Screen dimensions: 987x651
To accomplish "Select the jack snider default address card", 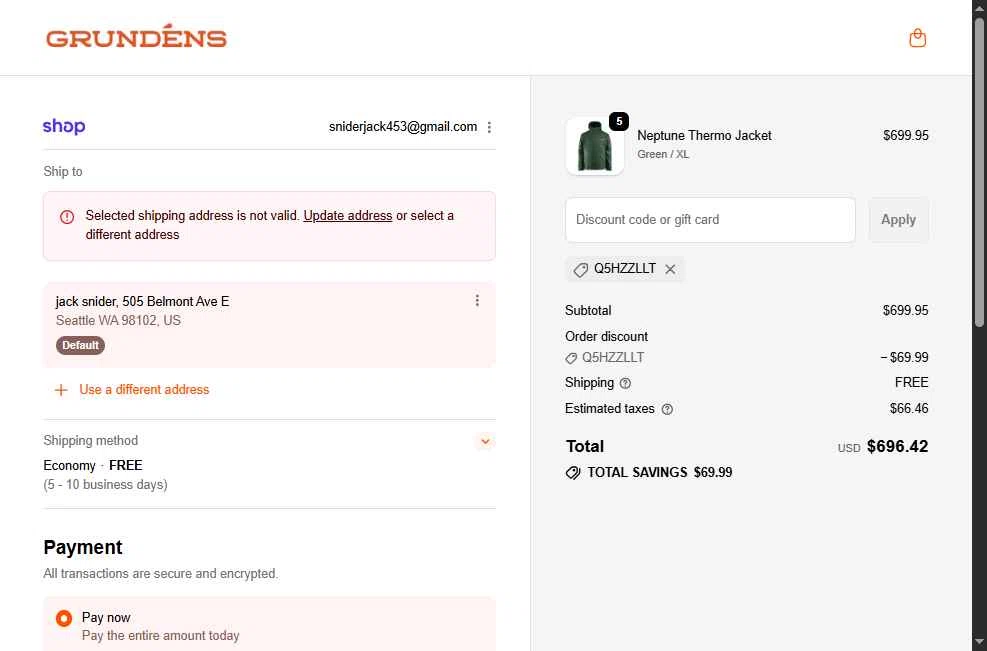I will click(269, 324).
